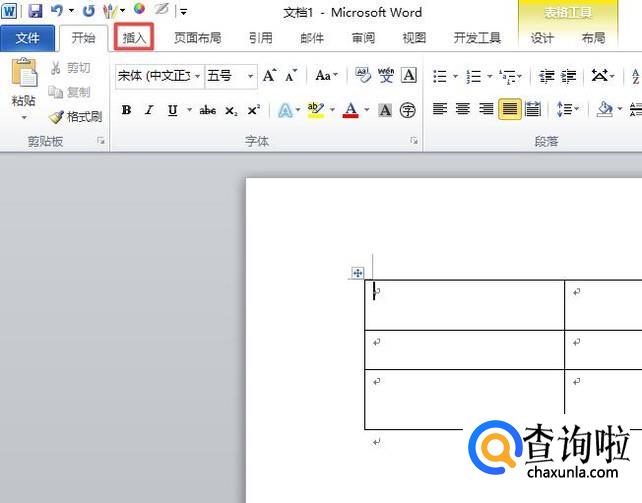Click the table move handle

point(357,272)
